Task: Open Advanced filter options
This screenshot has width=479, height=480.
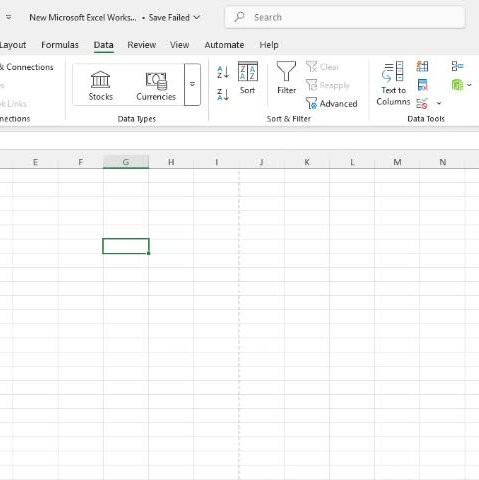Action: pos(331,104)
